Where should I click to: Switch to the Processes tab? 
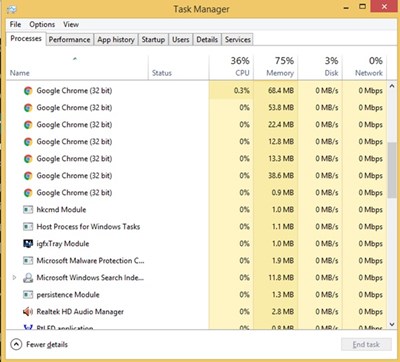26,38
